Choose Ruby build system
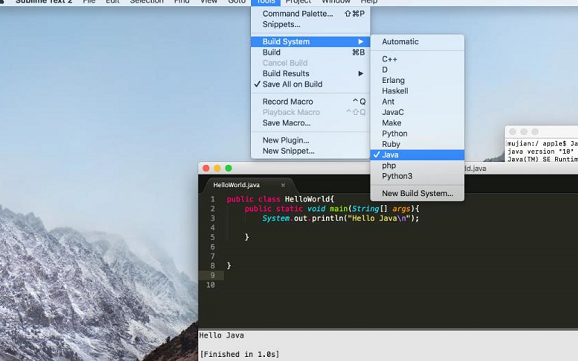This screenshot has width=578, height=361. tap(417, 144)
